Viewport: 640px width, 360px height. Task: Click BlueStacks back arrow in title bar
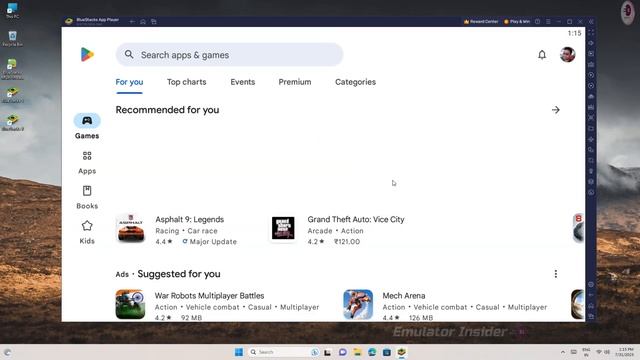[132, 22]
